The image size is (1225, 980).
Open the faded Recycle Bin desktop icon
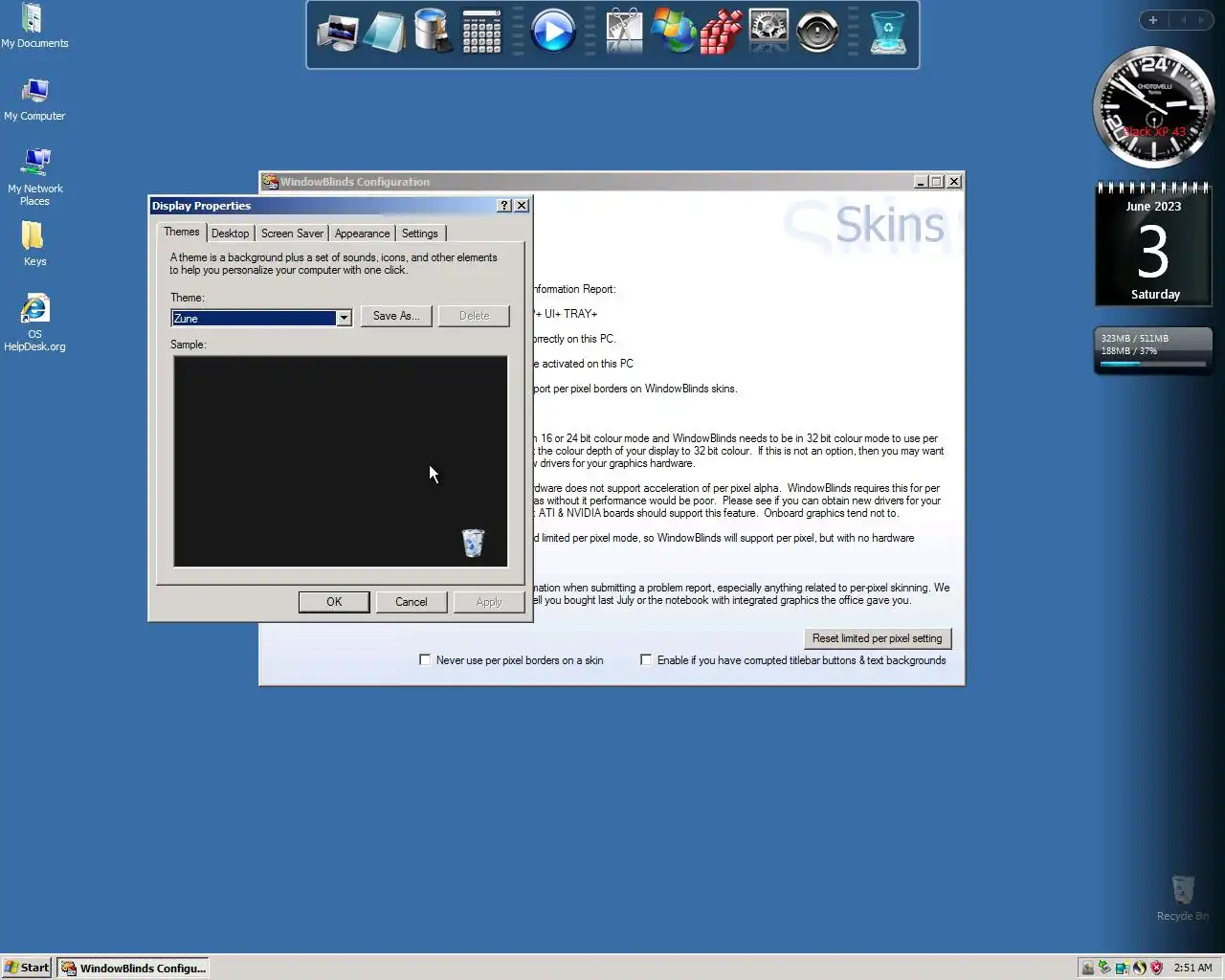[1183, 898]
